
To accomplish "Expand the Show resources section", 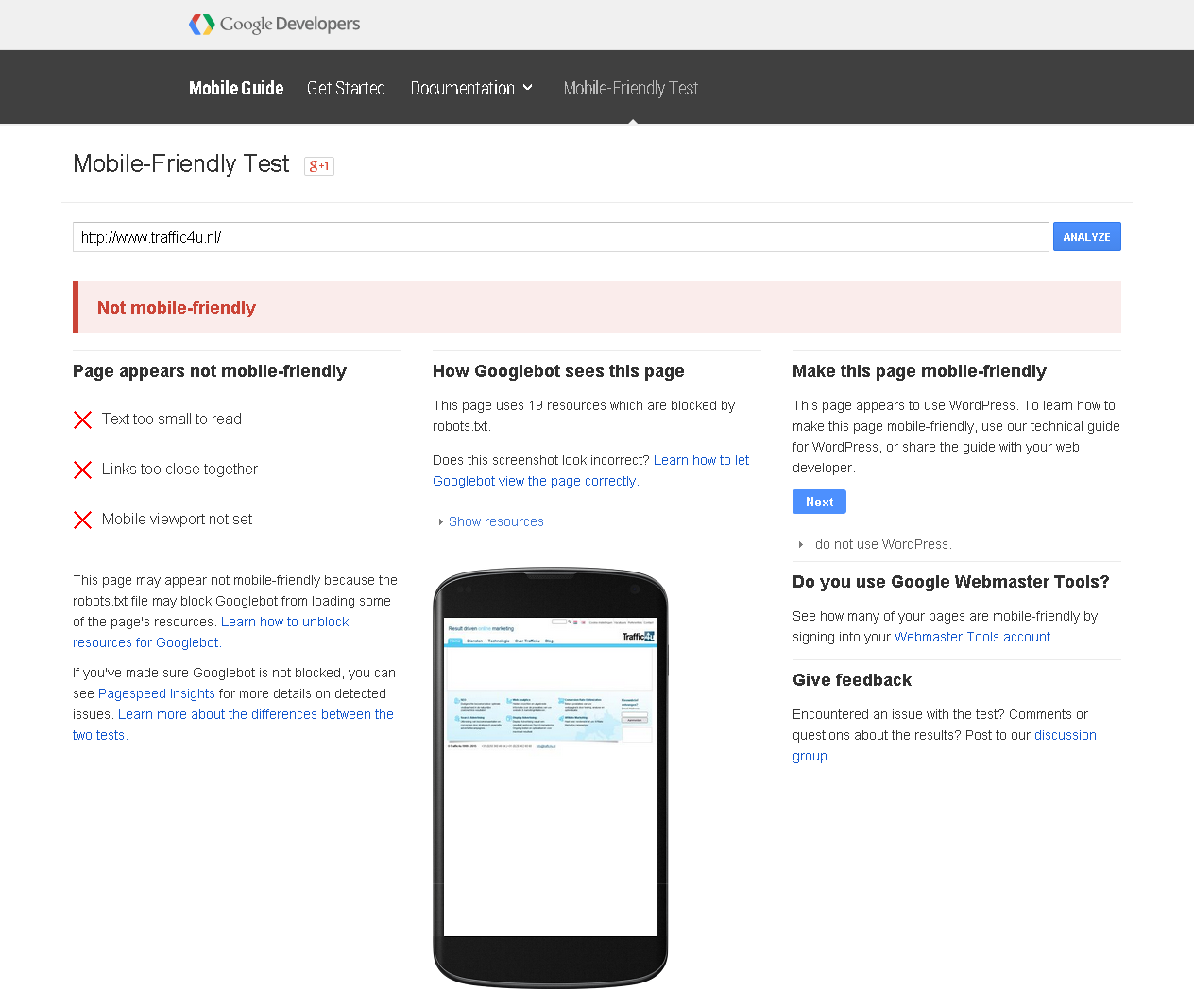I will pyautogui.click(x=491, y=521).
